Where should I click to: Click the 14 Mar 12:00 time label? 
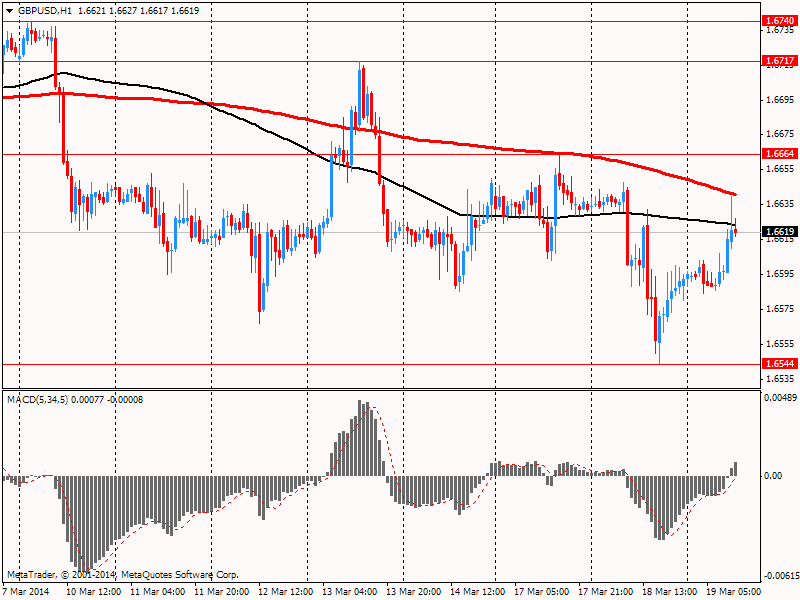click(x=481, y=592)
